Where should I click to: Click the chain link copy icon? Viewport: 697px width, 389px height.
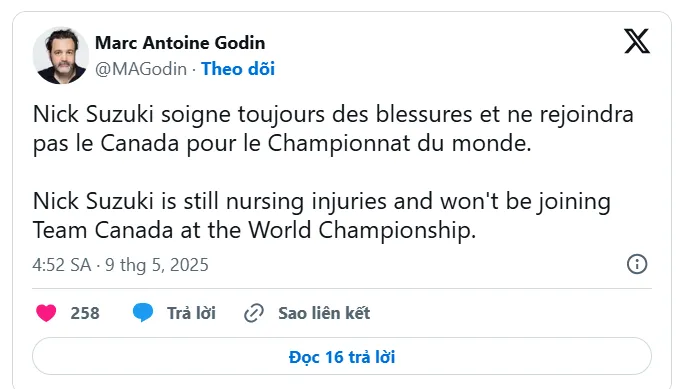point(254,313)
